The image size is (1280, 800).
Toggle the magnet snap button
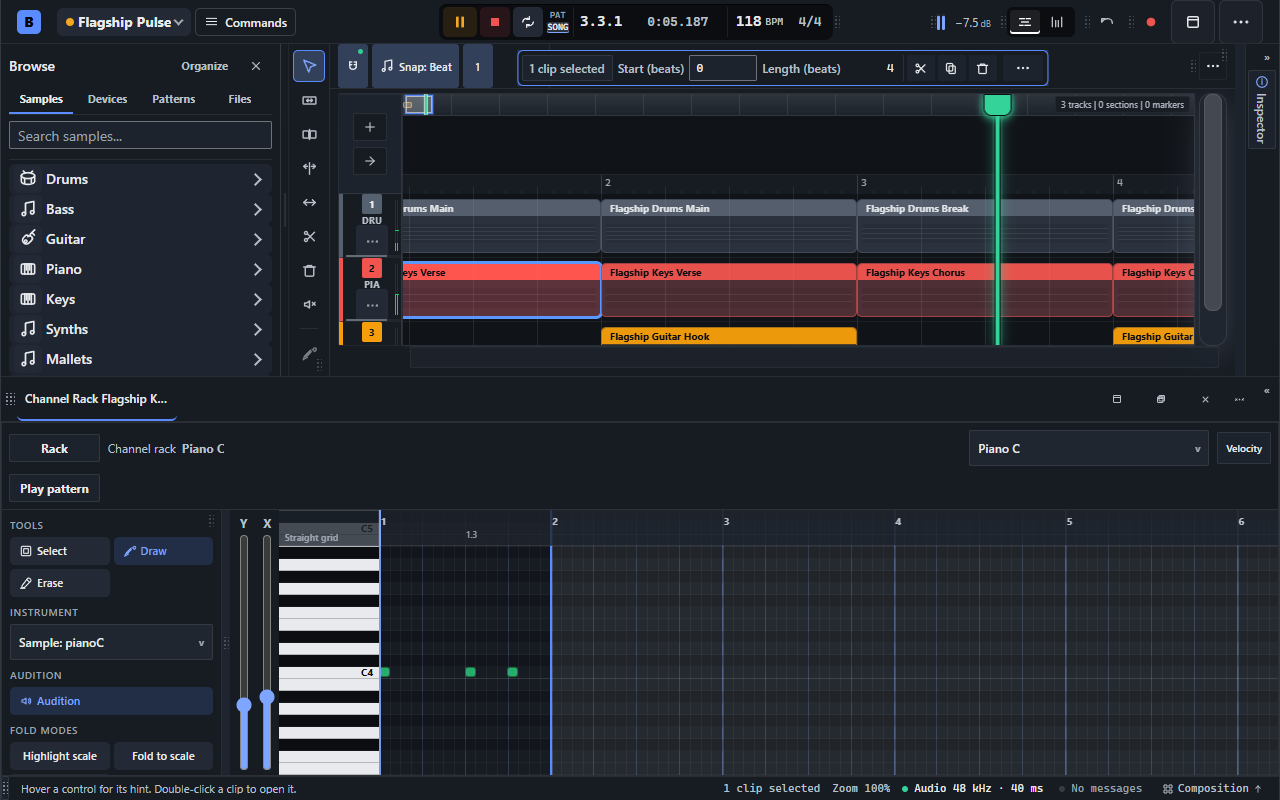353,67
